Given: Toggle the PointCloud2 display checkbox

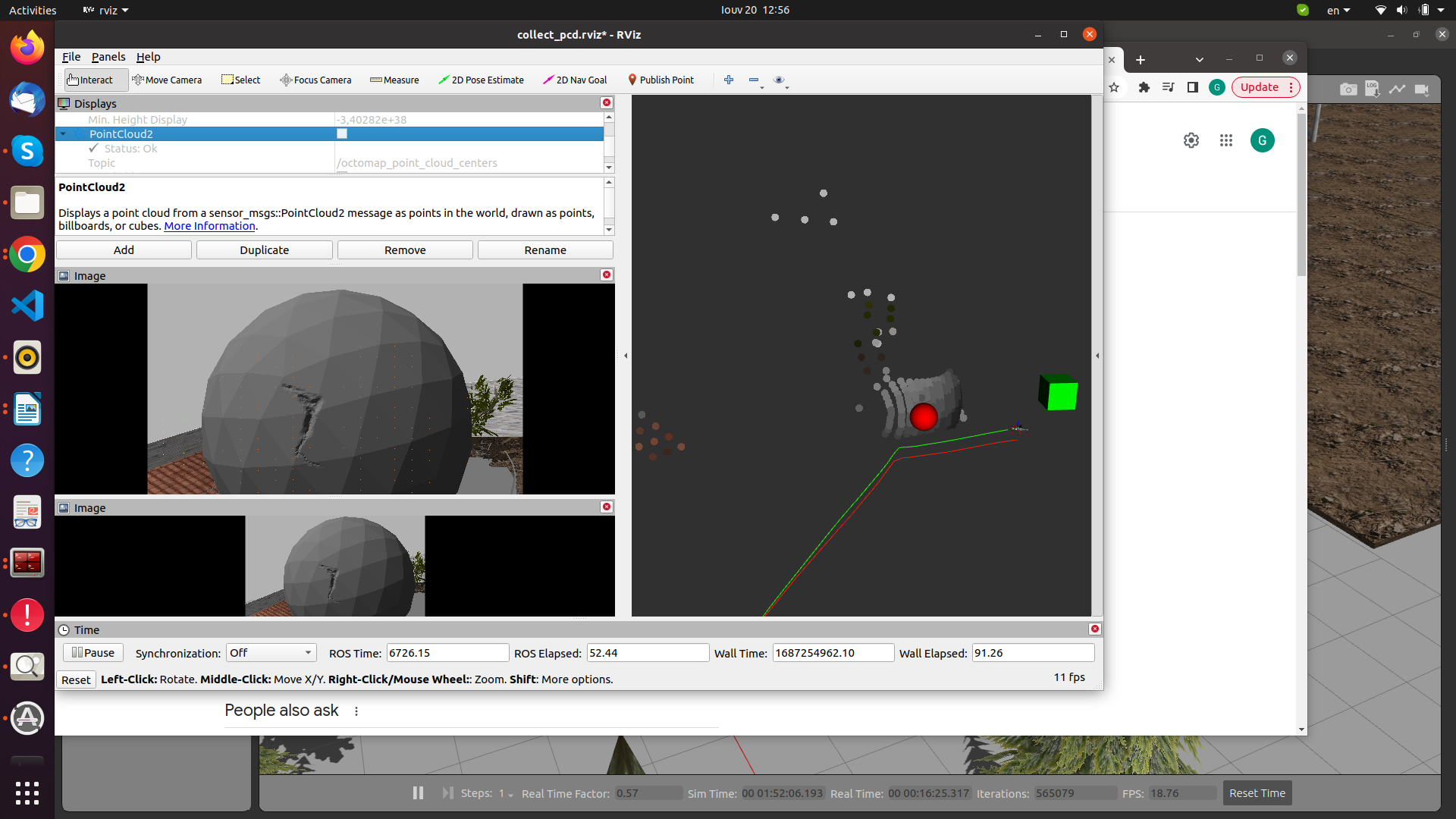Looking at the screenshot, I should pyautogui.click(x=342, y=133).
